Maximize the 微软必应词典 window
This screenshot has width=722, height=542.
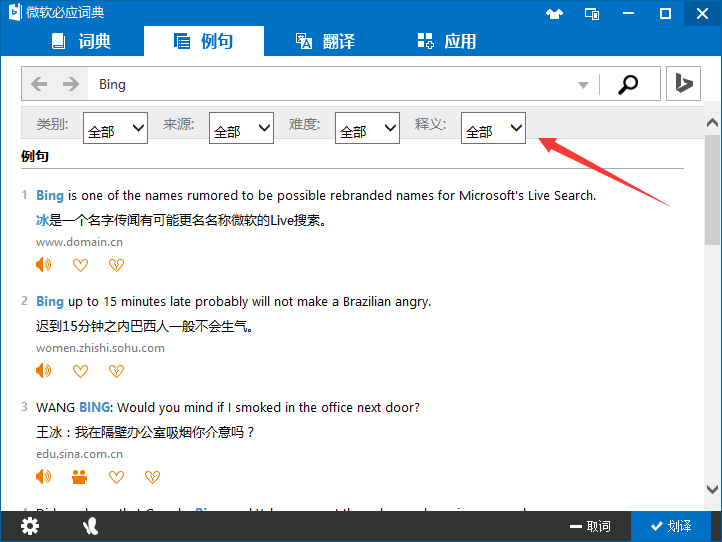click(x=665, y=13)
